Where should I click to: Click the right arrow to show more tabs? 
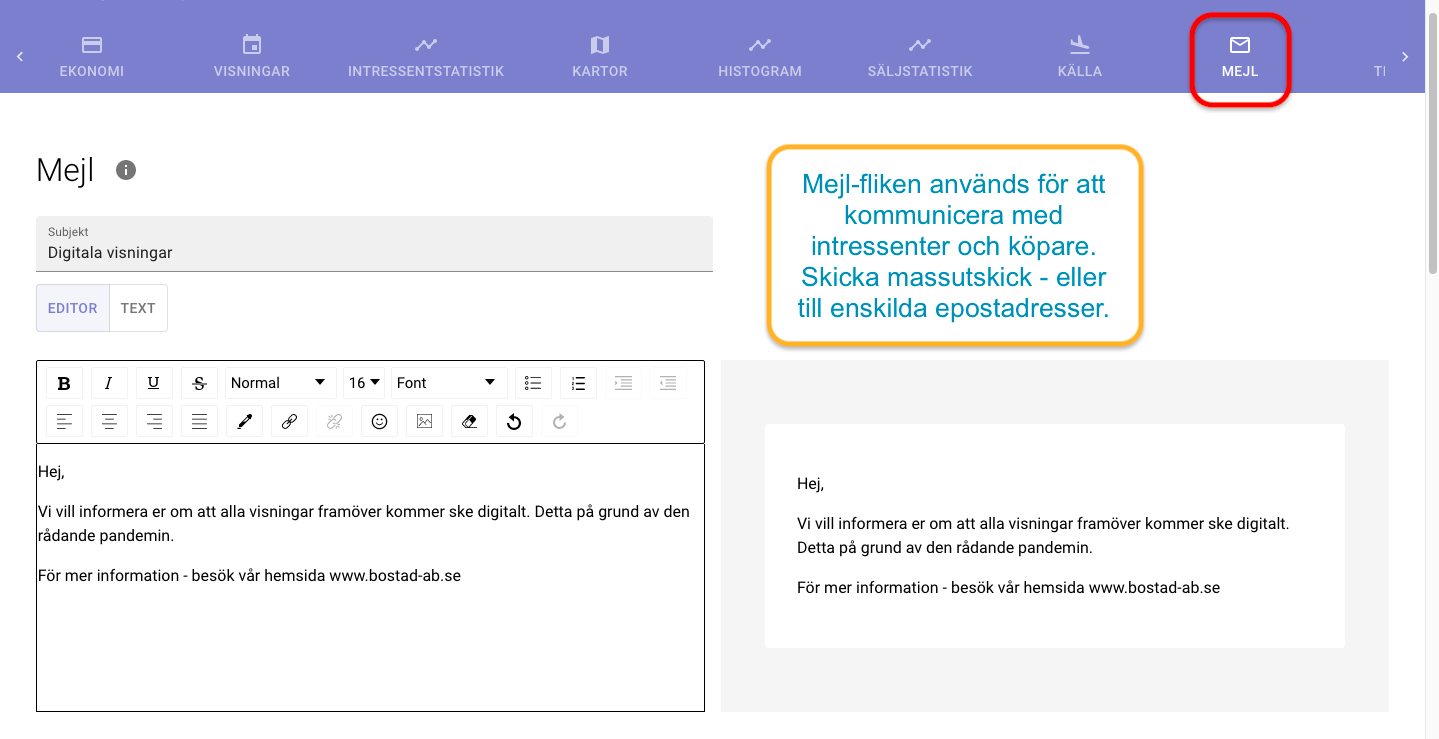click(1406, 57)
